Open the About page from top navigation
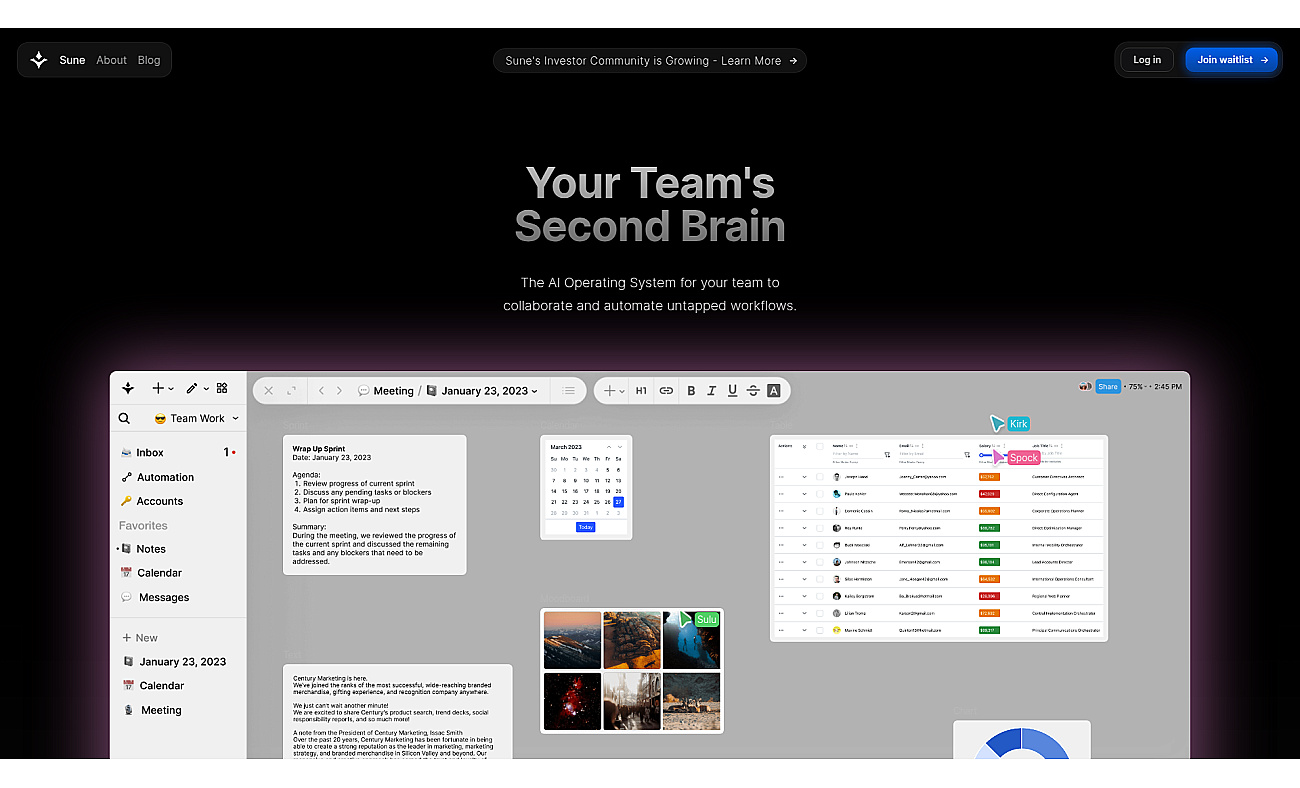1300x788 pixels. click(x=111, y=60)
